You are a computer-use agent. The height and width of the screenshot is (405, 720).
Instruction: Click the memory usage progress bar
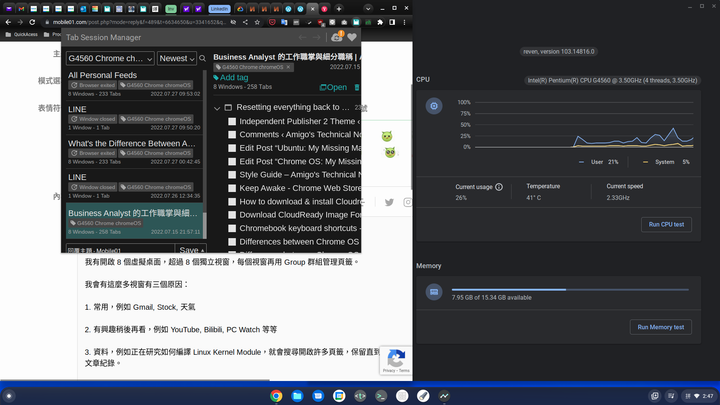(570, 290)
